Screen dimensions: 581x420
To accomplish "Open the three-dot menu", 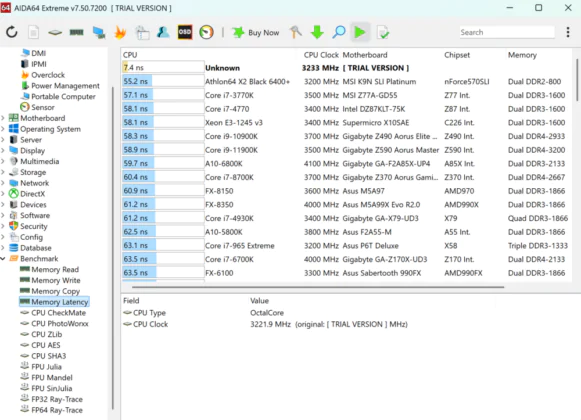I will [568, 32].
